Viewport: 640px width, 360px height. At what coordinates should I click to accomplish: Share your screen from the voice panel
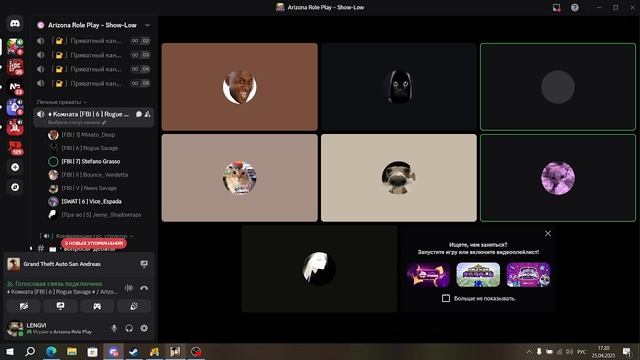60,306
